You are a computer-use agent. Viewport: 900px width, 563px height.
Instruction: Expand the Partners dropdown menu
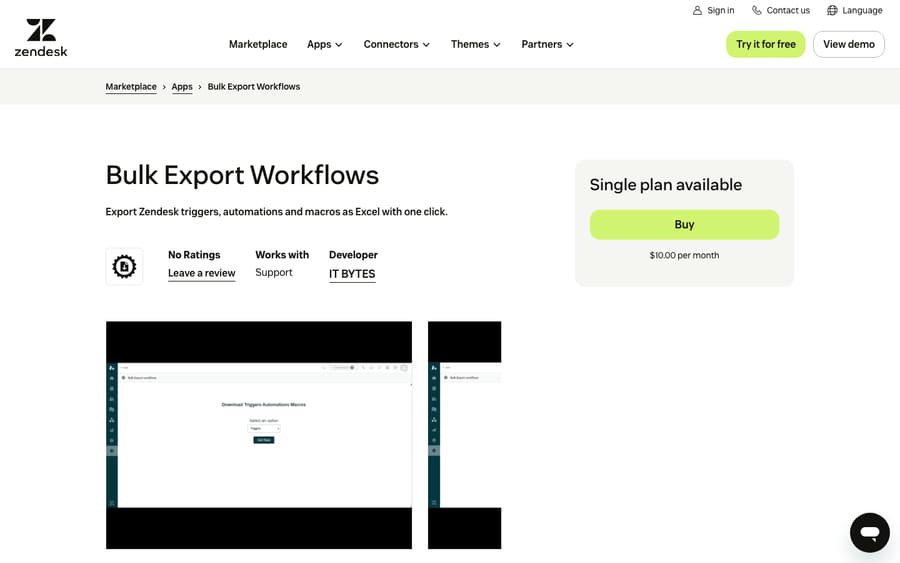[x=548, y=44]
